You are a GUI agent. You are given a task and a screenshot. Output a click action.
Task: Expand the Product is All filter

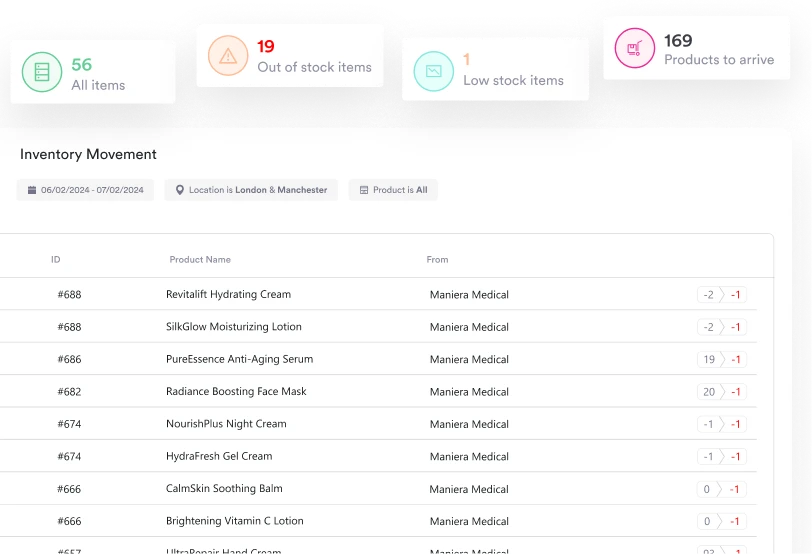pyautogui.click(x=393, y=190)
